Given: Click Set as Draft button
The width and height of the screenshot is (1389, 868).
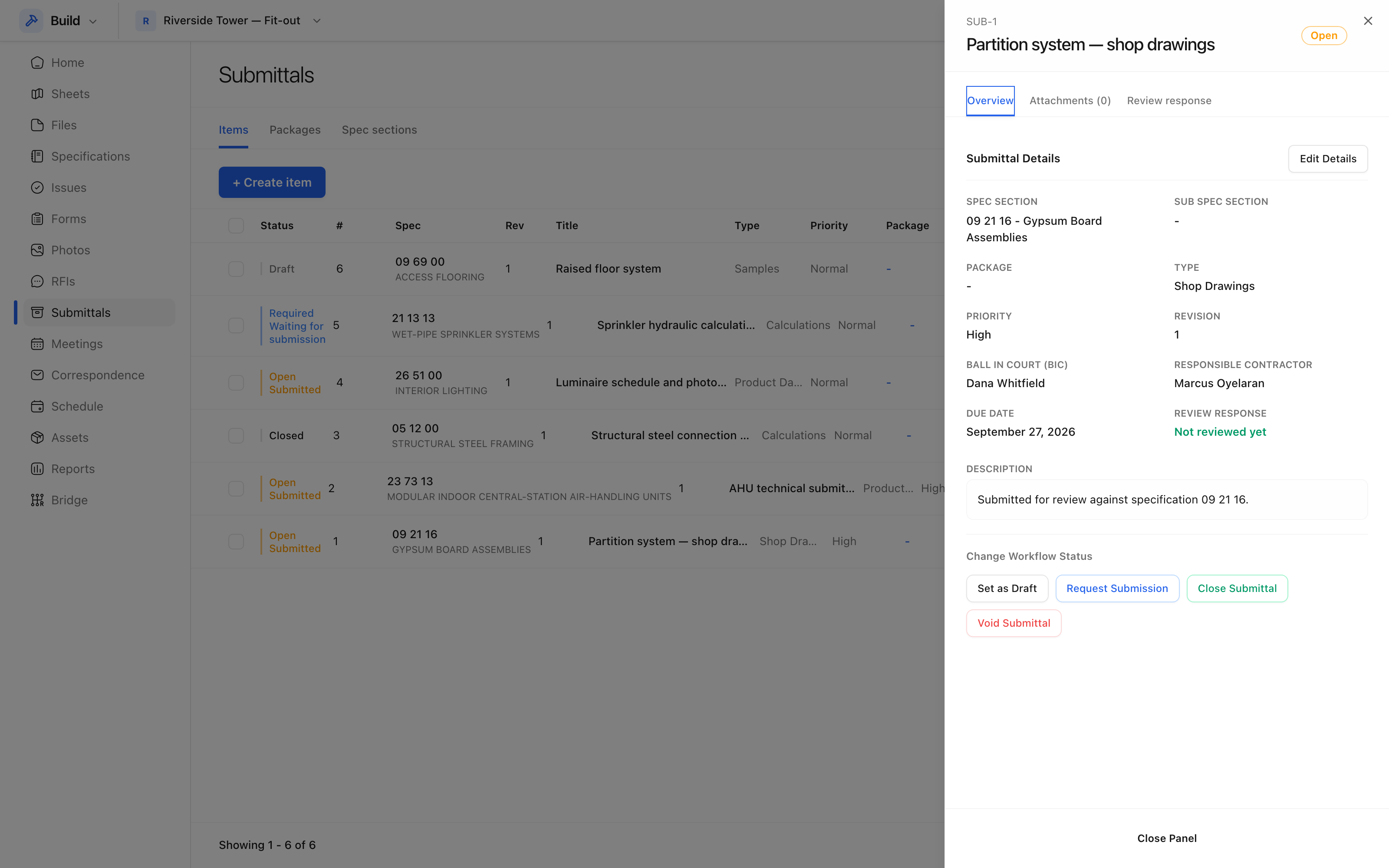Looking at the screenshot, I should [1007, 589].
